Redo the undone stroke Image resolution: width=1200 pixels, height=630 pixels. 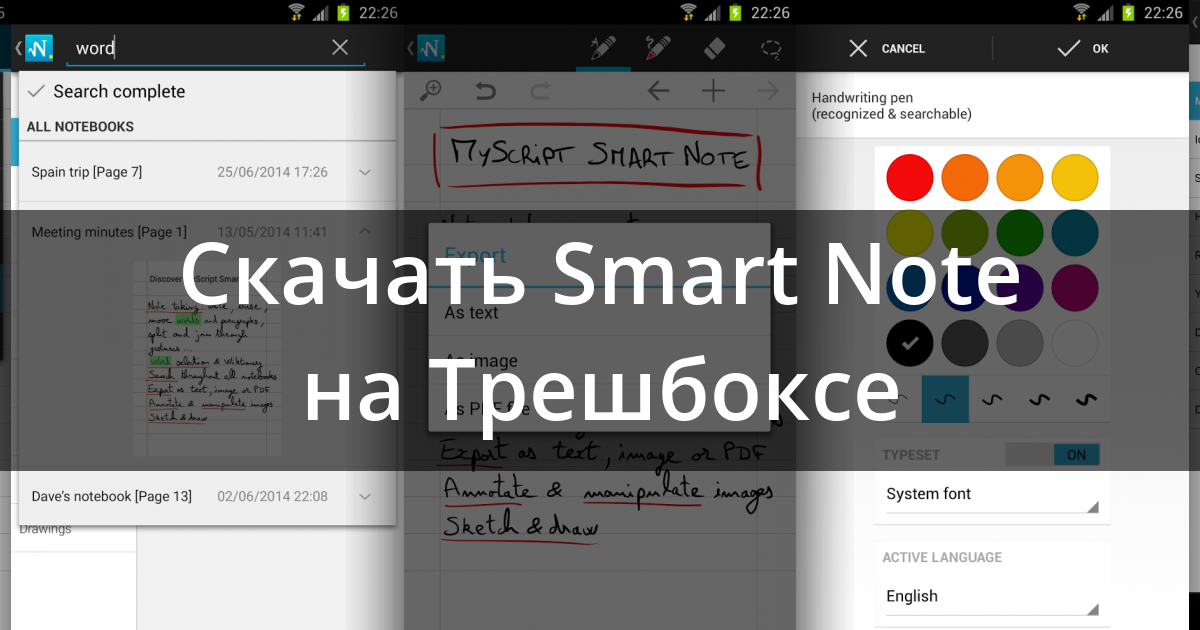point(540,91)
